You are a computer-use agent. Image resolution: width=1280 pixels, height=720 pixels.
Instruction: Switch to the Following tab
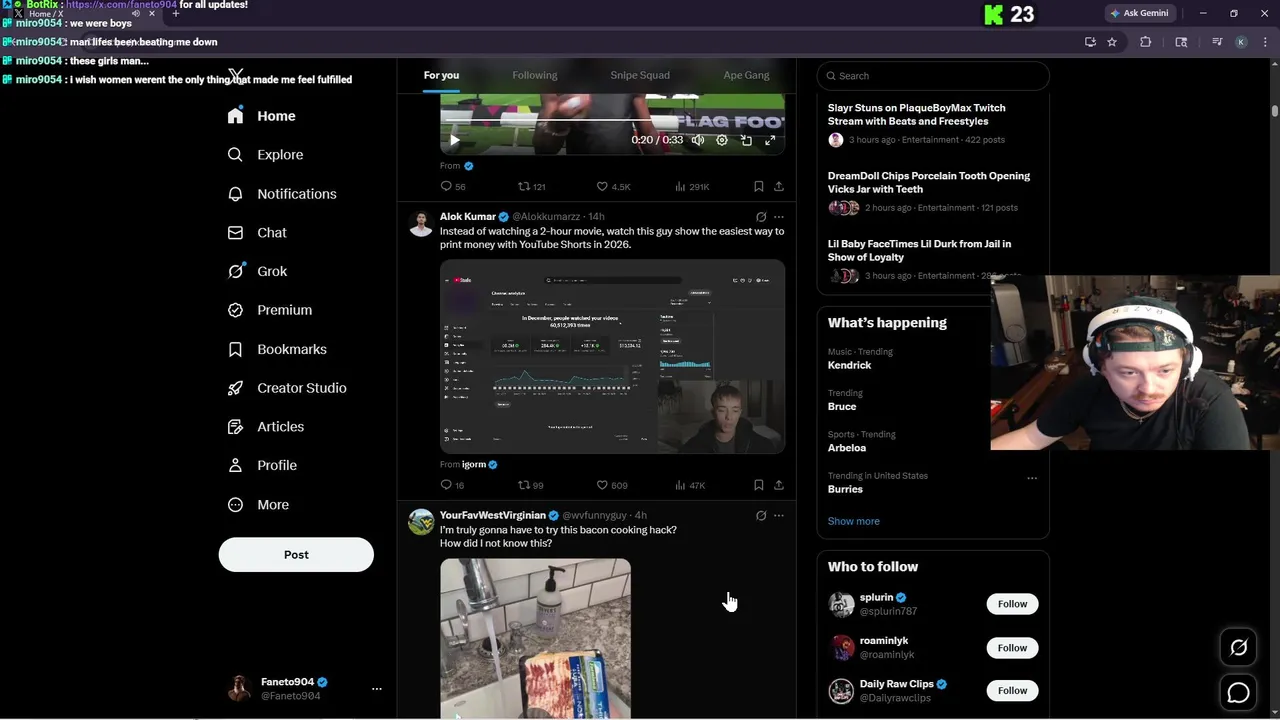pyautogui.click(x=535, y=75)
